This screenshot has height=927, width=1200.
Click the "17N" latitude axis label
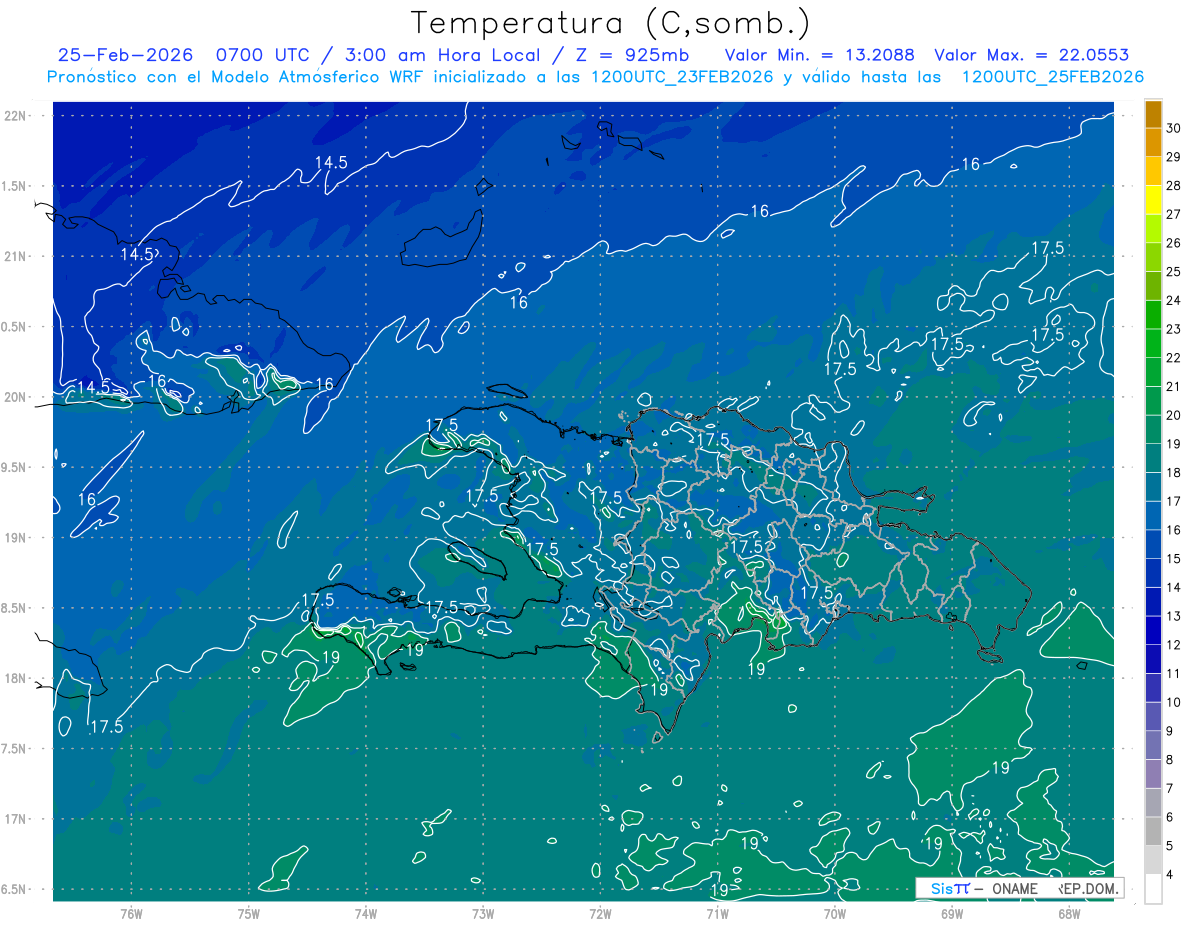16,819
